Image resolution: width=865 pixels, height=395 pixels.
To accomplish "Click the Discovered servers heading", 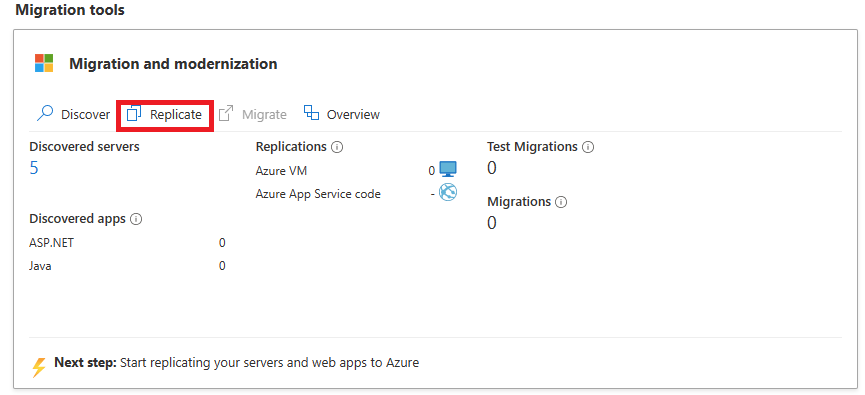I will click(84, 147).
